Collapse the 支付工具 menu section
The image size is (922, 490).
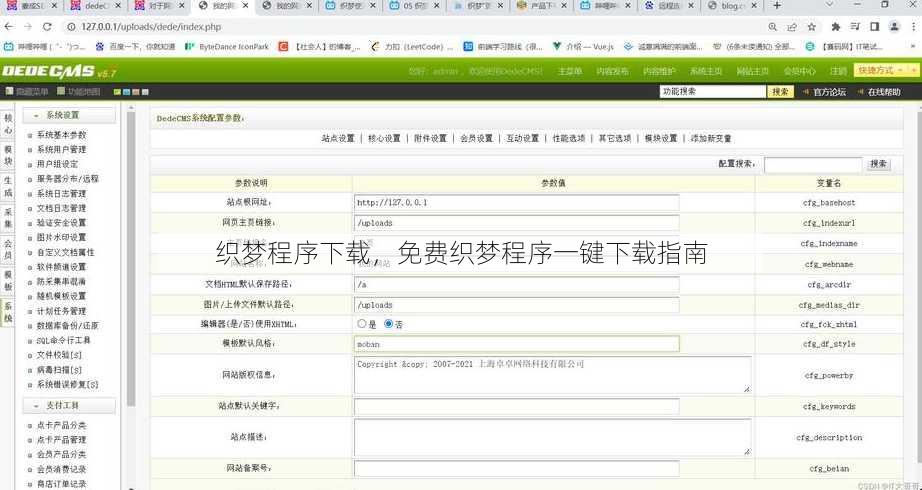point(69,405)
